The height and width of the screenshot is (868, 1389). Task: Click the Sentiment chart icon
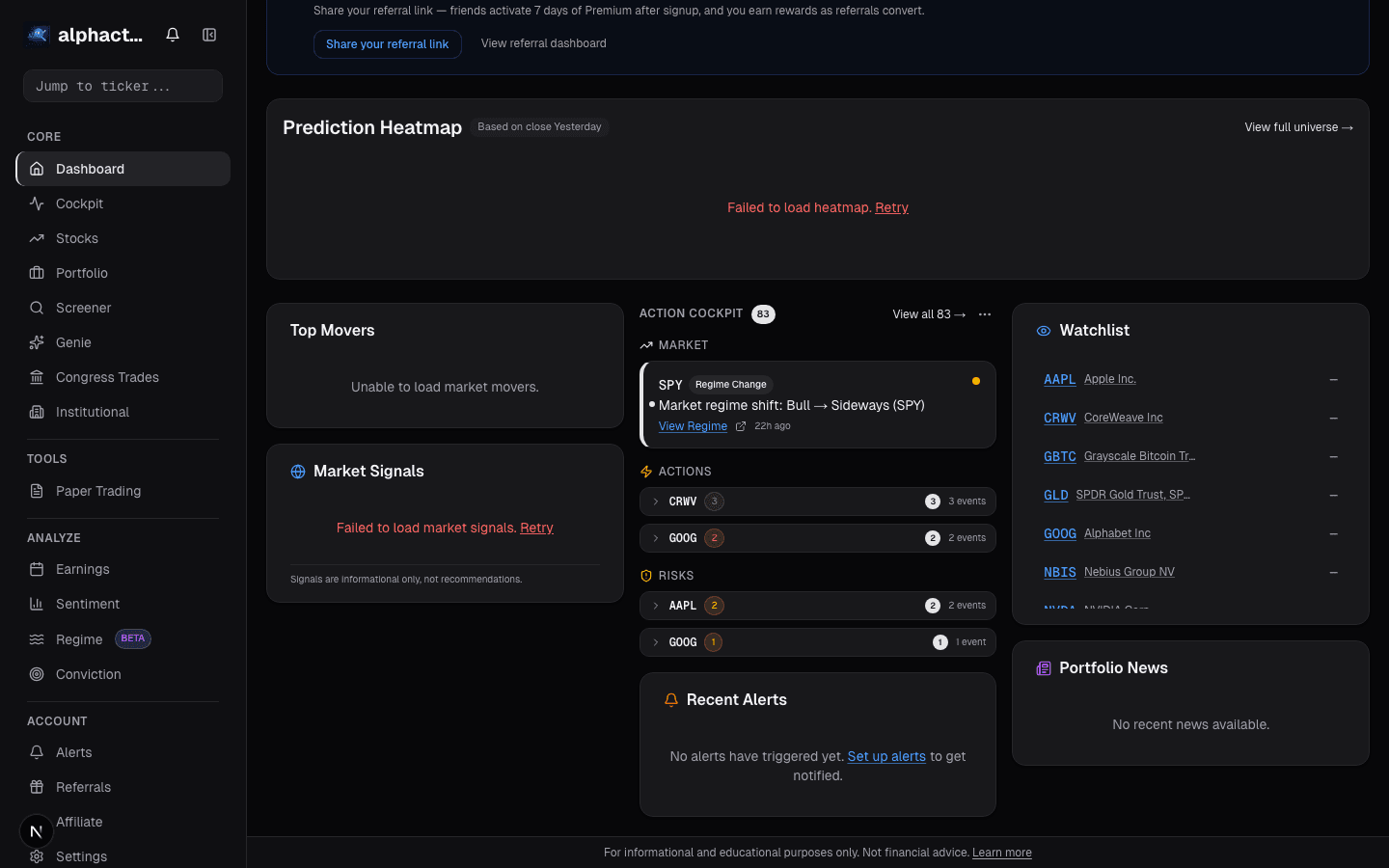pyautogui.click(x=35, y=604)
